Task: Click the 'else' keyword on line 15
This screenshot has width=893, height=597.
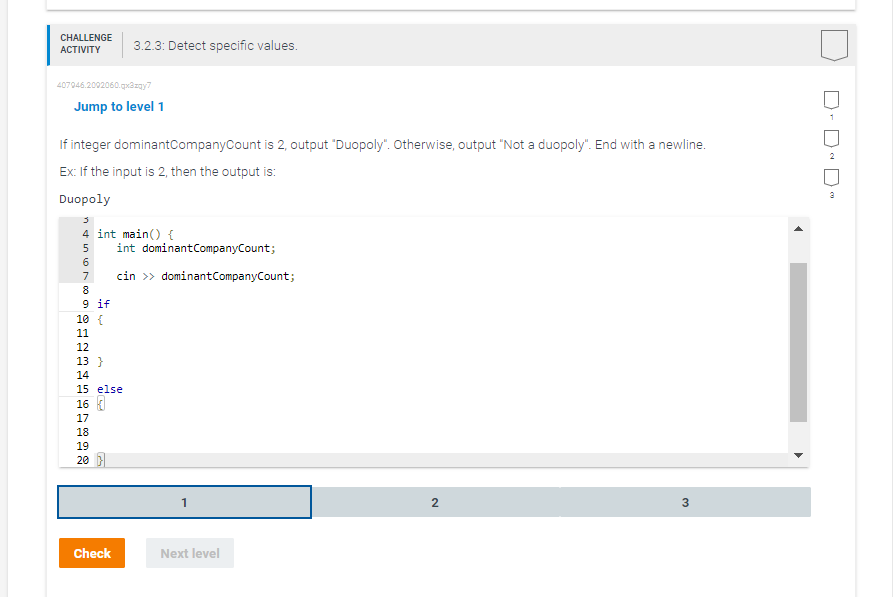Action: click(x=110, y=389)
